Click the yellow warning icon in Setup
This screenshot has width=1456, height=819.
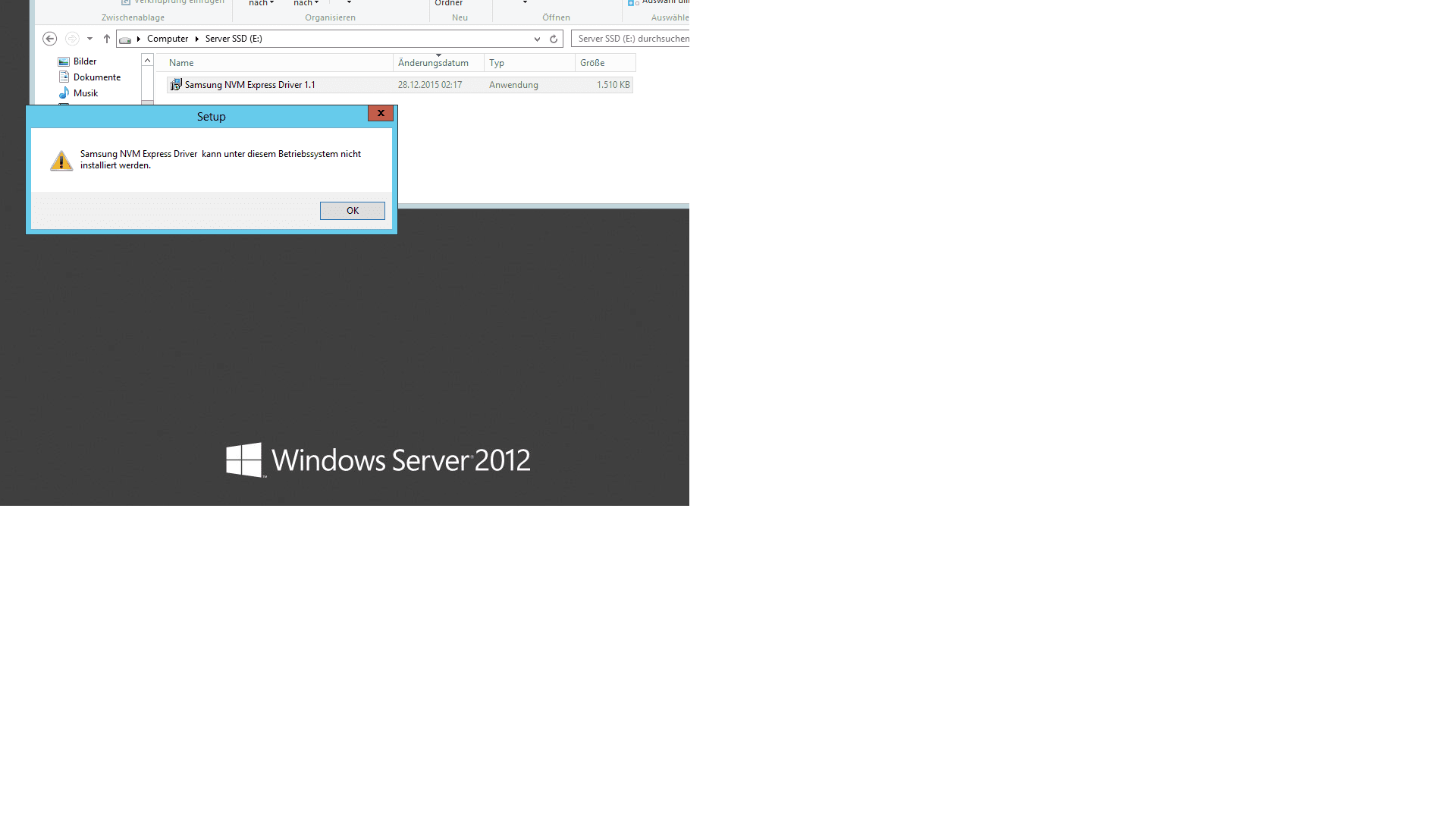61,160
